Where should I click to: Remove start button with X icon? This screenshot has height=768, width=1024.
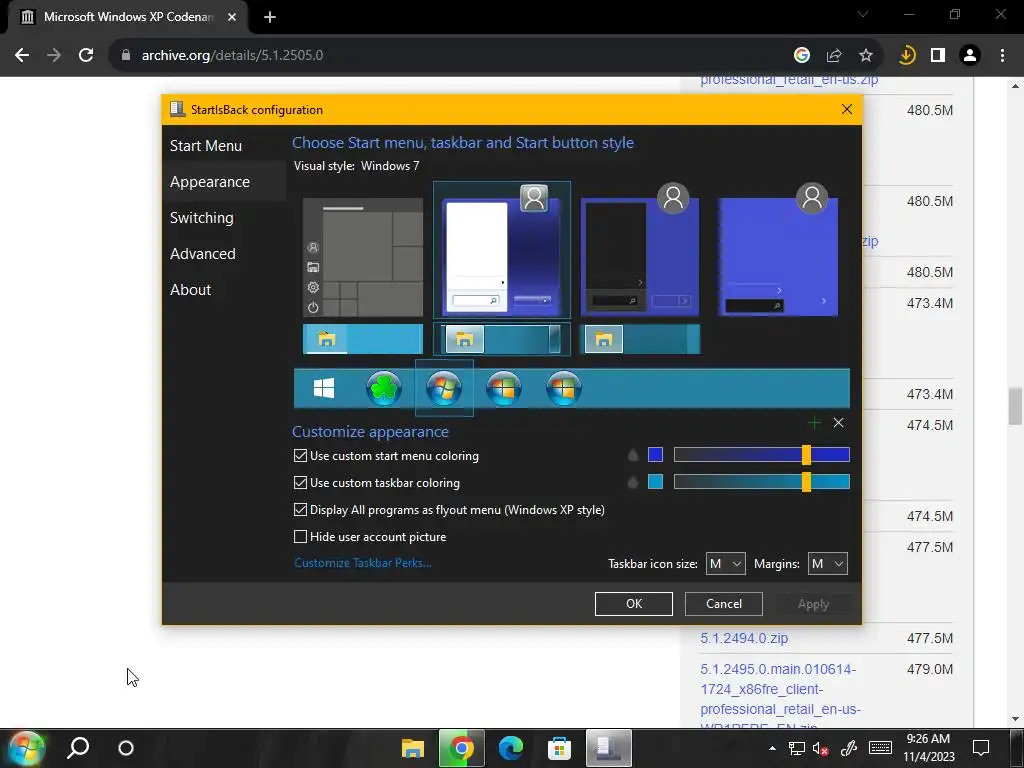[x=839, y=423]
